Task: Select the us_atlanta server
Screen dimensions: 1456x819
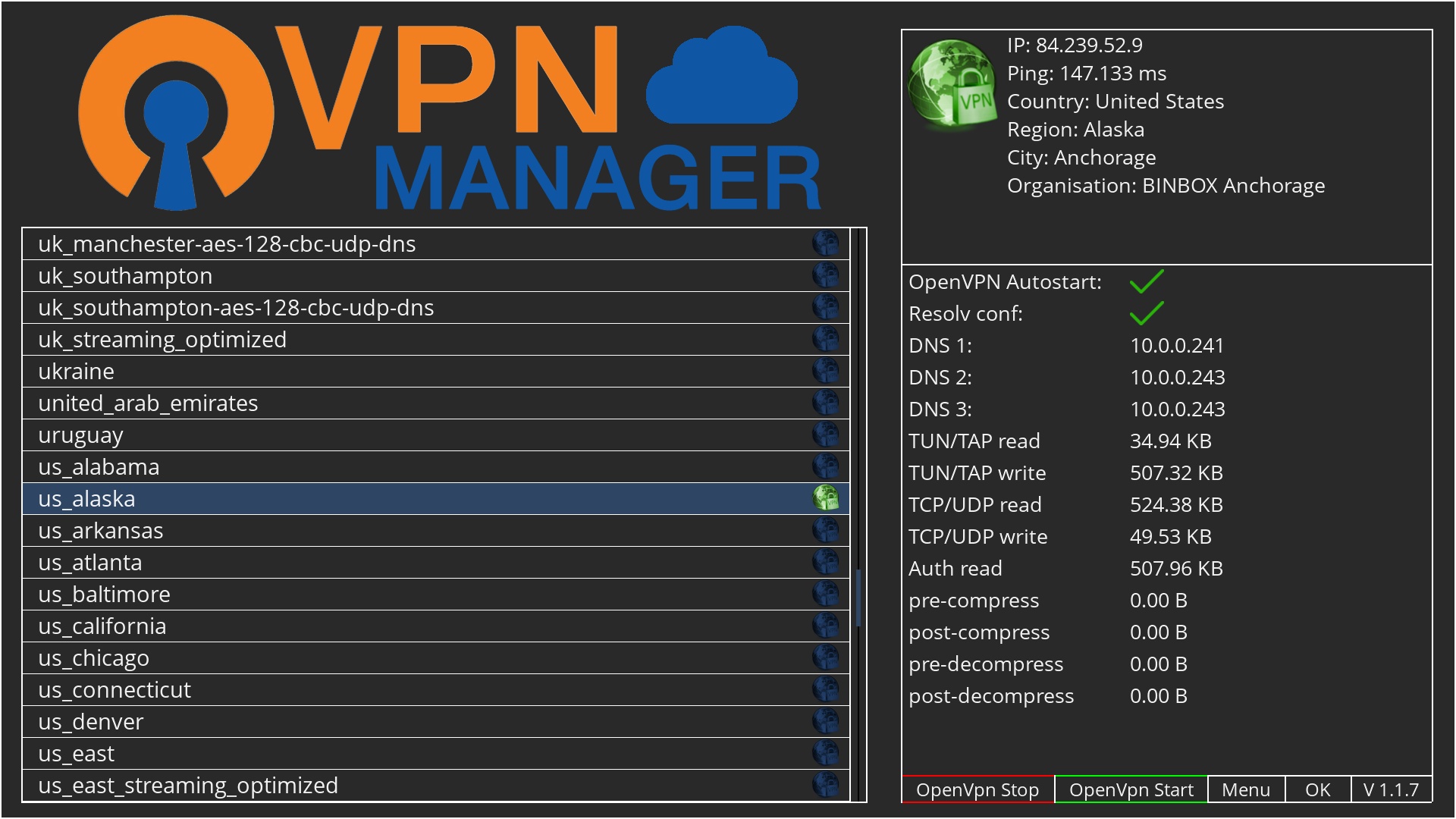Action: pos(436,562)
